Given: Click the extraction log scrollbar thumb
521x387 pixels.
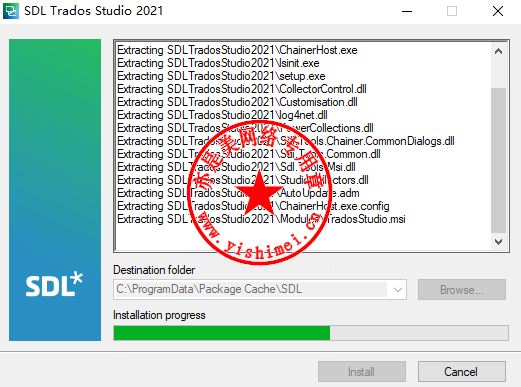Looking at the screenshot, I should click(x=498, y=160).
